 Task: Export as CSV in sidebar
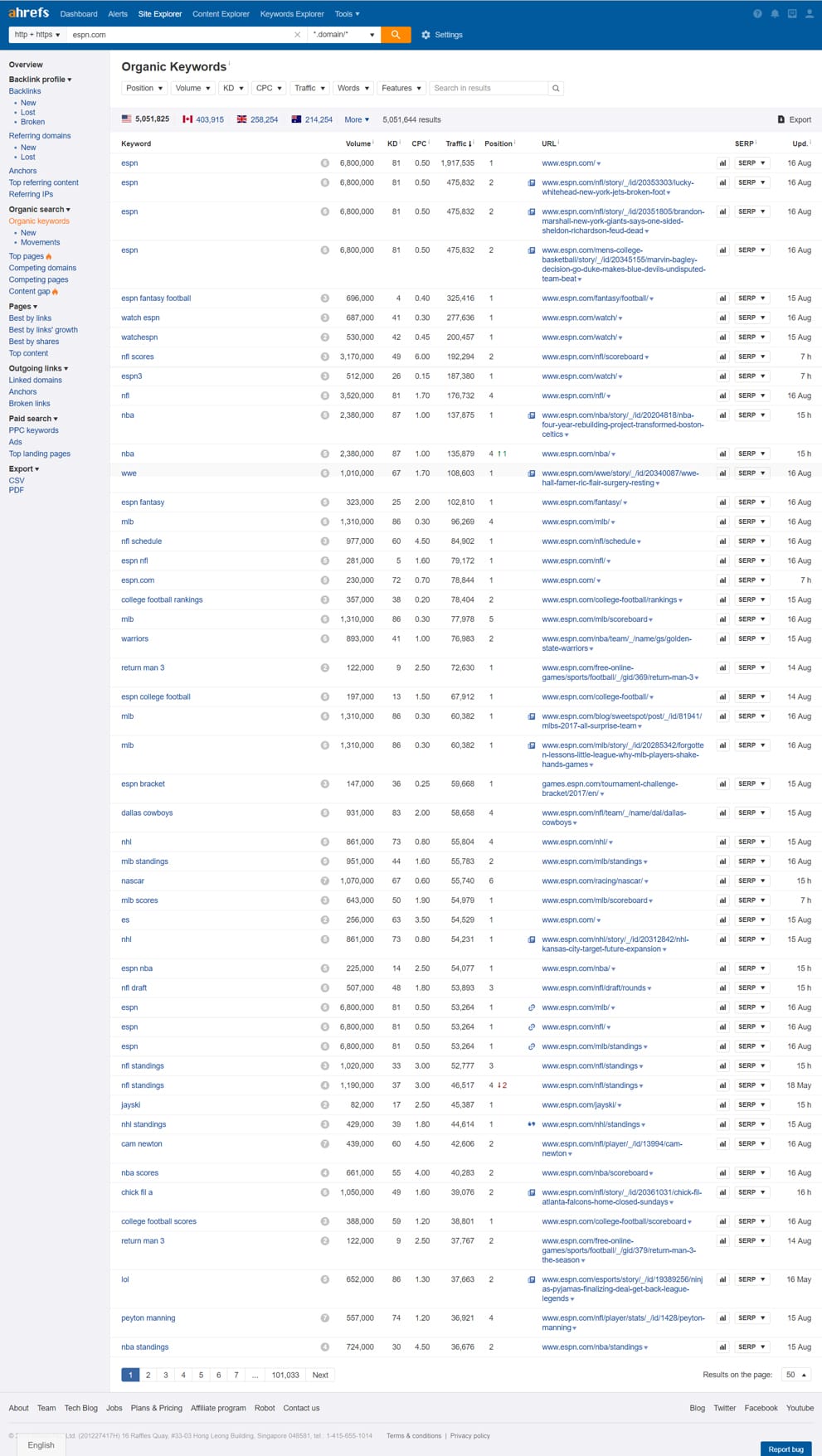tap(17, 481)
